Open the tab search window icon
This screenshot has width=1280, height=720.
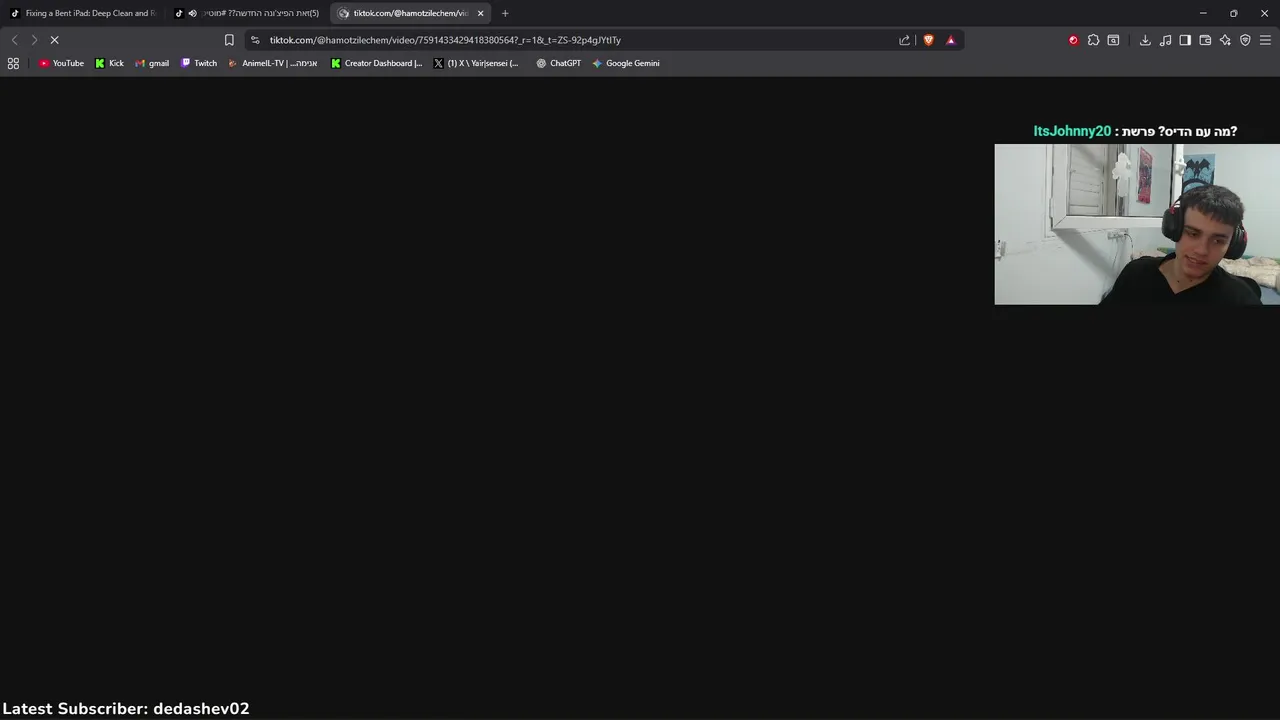1113,40
